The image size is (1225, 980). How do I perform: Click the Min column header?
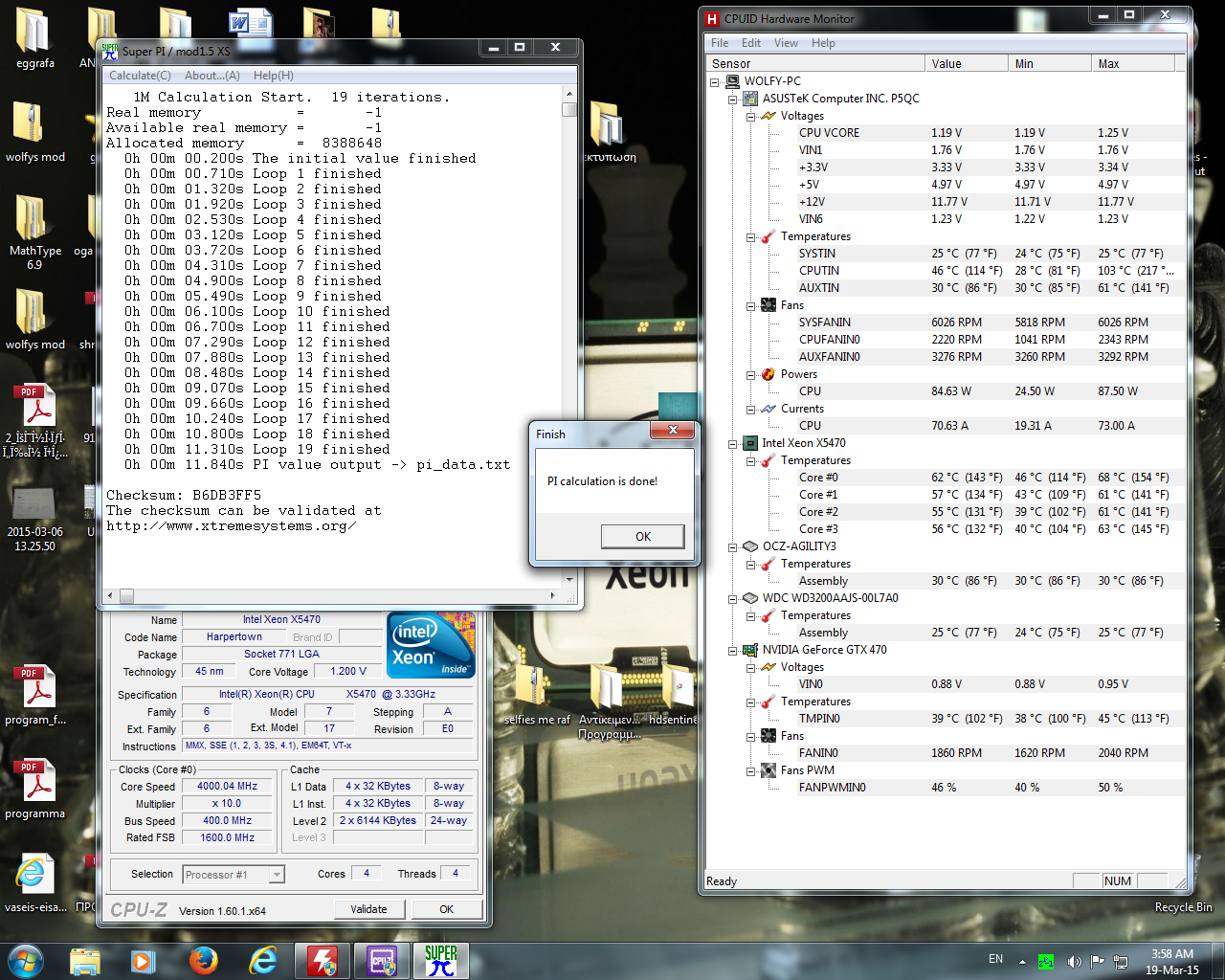1049,63
